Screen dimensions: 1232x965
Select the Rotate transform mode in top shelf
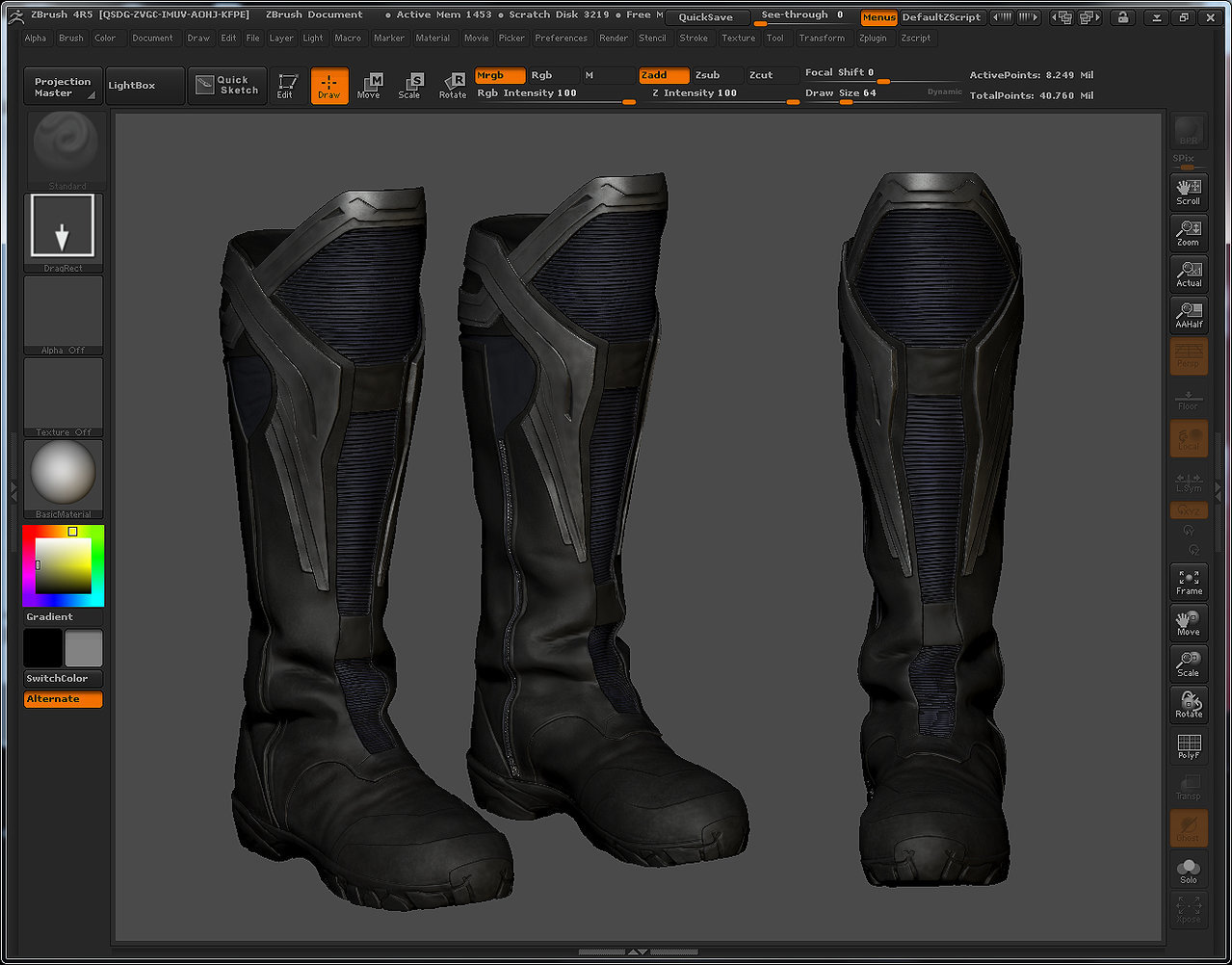[x=453, y=87]
